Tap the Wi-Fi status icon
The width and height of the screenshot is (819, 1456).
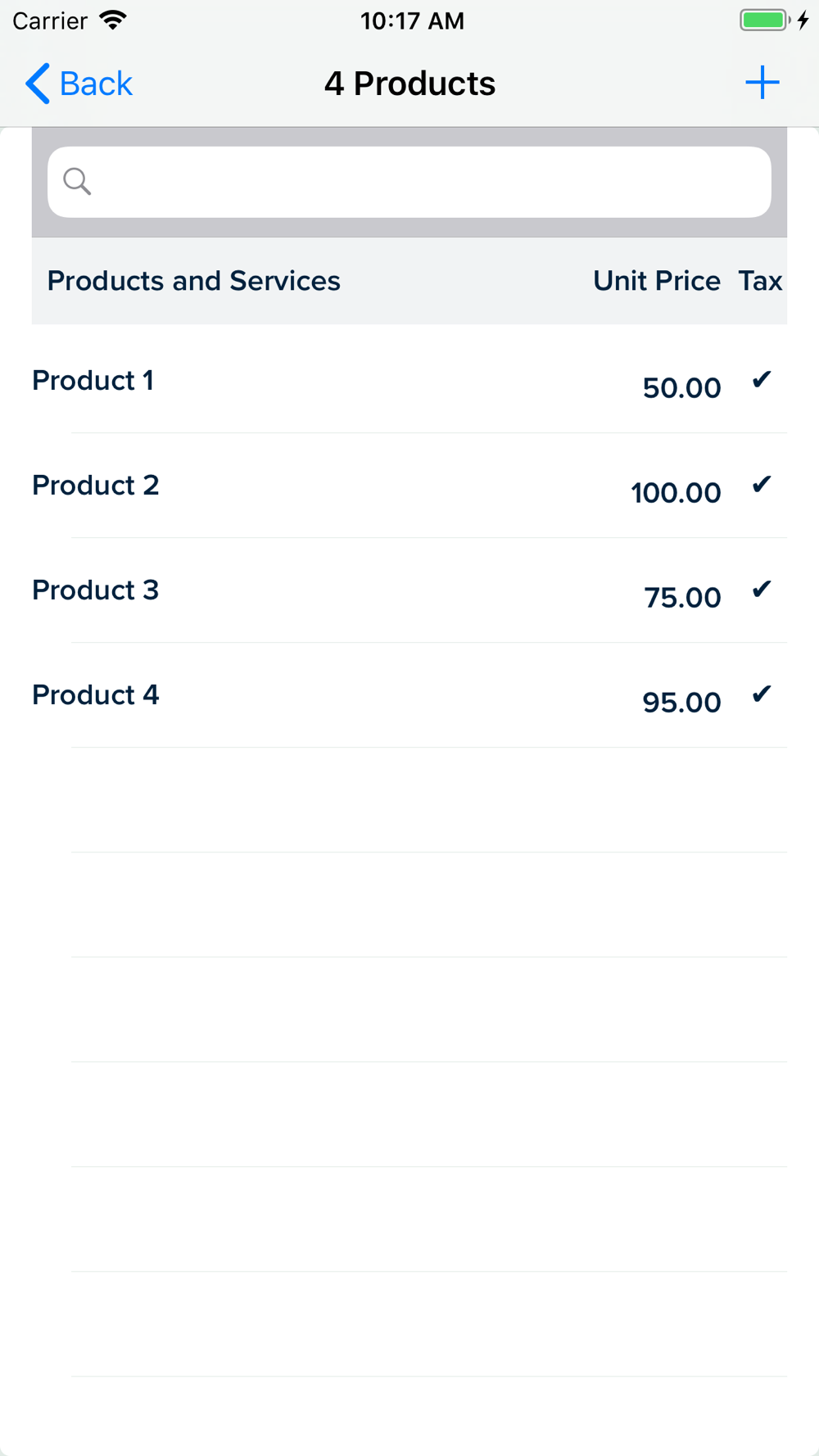pos(113,20)
